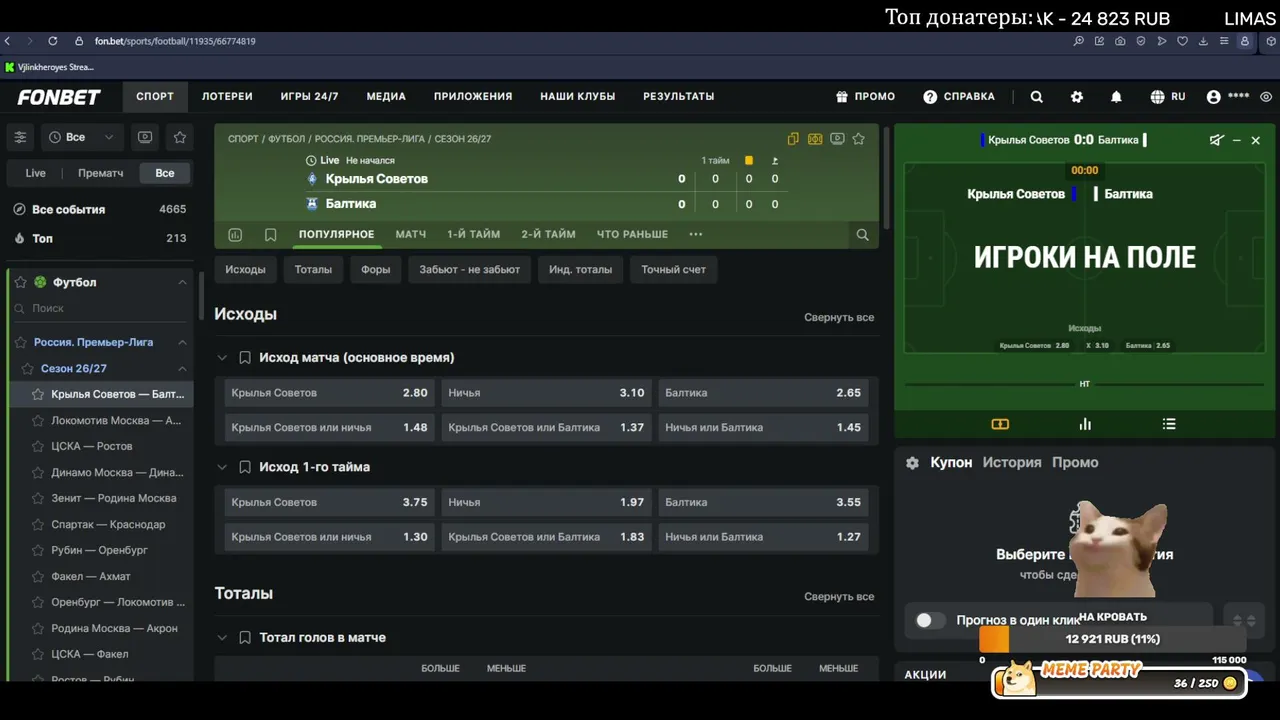Open bar chart statistics in match tracker
This screenshot has height=720, width=1280.
click(1085, 424)
